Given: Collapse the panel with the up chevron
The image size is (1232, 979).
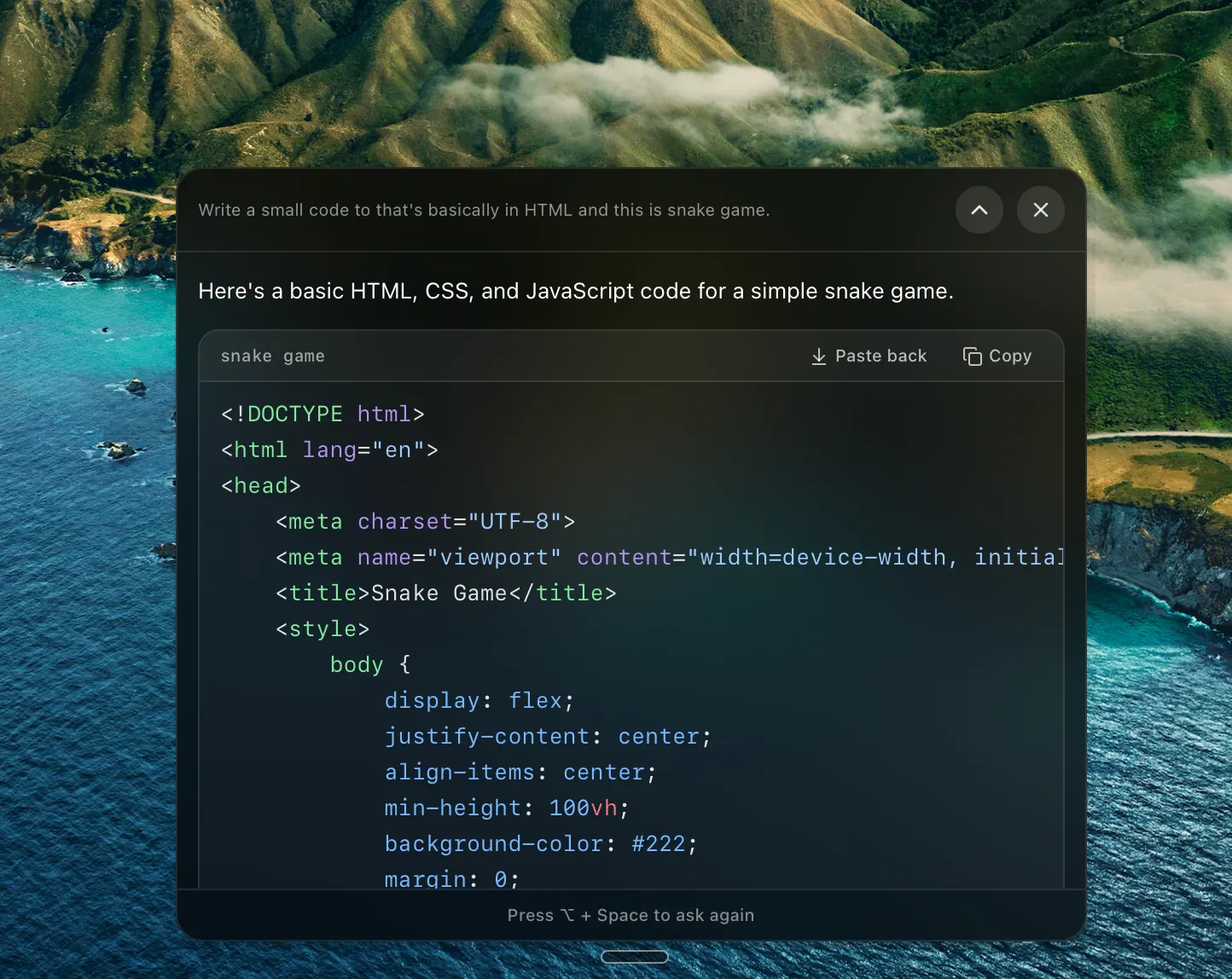Looking at the screenshot, I should pos(979,210).
